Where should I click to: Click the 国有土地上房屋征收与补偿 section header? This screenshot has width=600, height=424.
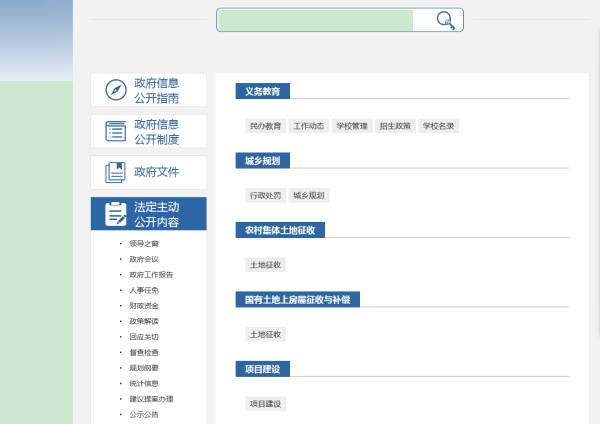pos(296,299)
